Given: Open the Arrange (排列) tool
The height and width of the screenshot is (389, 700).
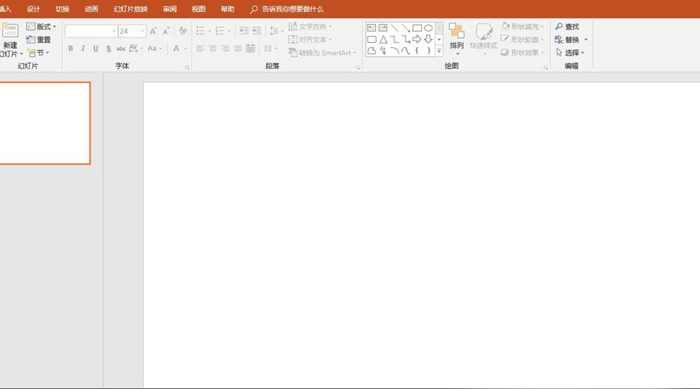Looking at the screenshot, I should pyautogui.click(x=456, y=38).
